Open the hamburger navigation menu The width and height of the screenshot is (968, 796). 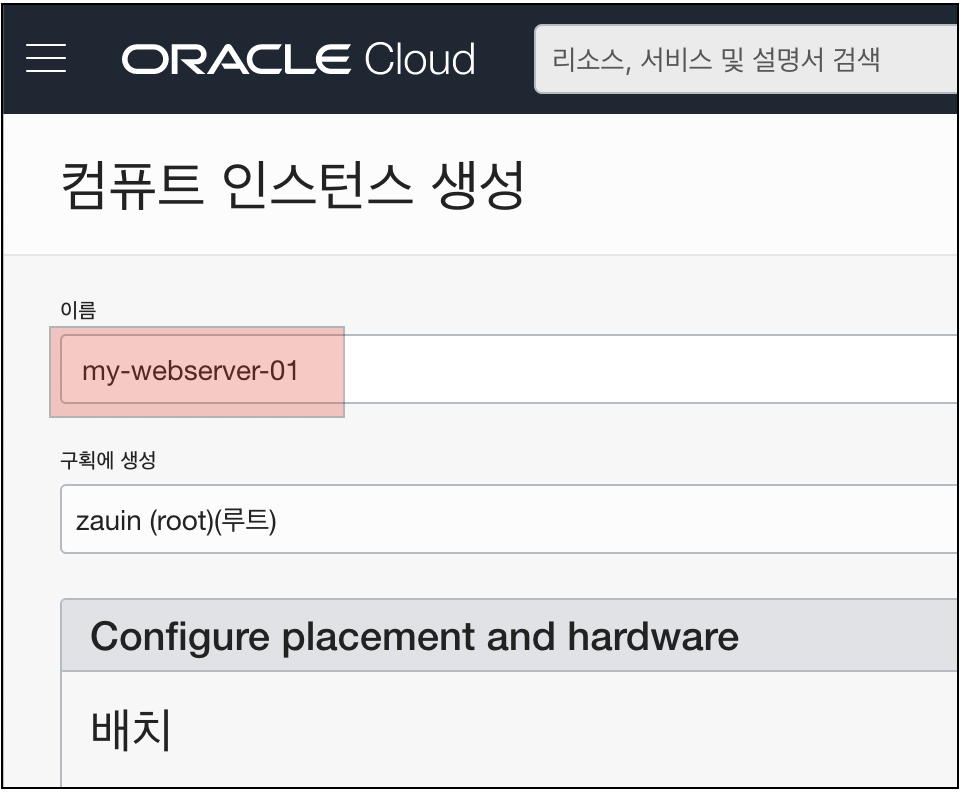[46, 59]
